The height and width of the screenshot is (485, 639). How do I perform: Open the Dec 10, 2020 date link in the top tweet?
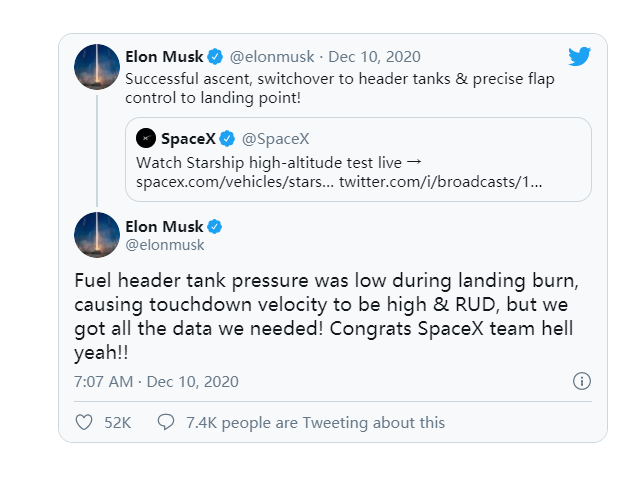(375, 57)
